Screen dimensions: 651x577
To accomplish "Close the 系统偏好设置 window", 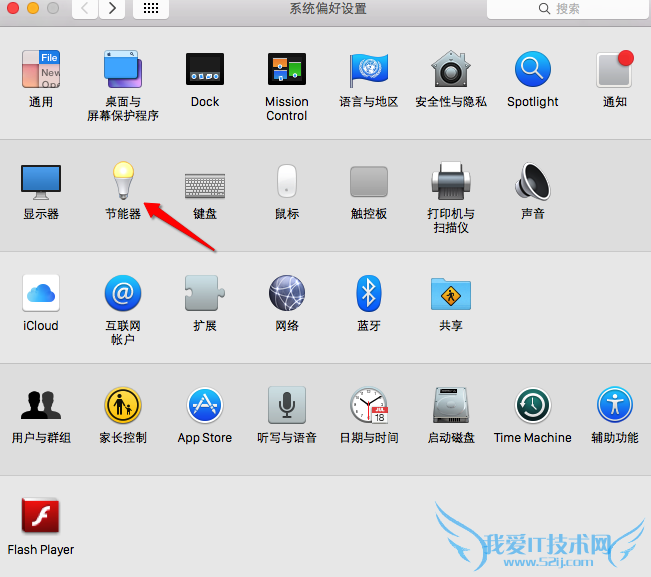I will [13, 8].
